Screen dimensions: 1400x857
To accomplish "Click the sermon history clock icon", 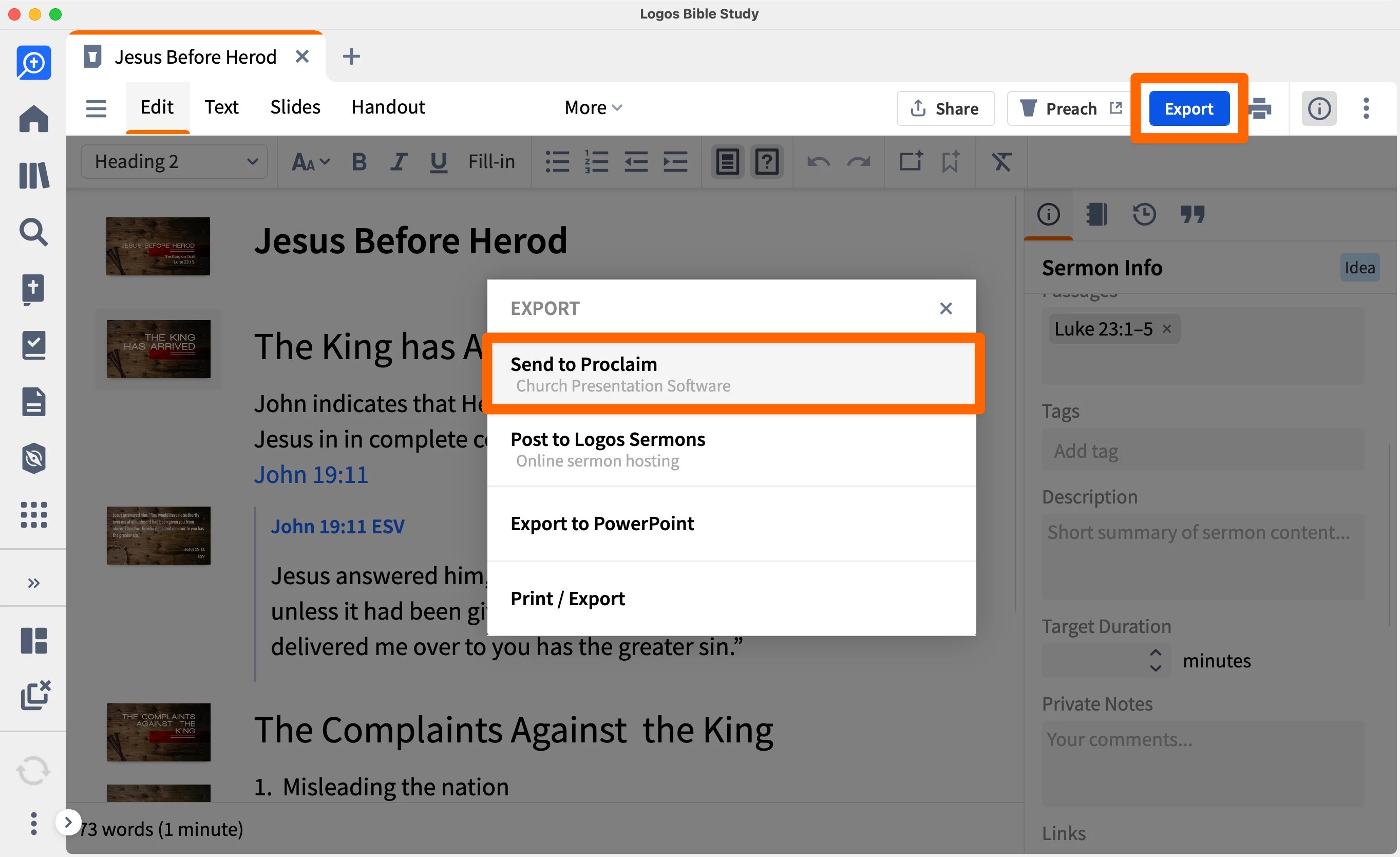I will [1144, 214].
